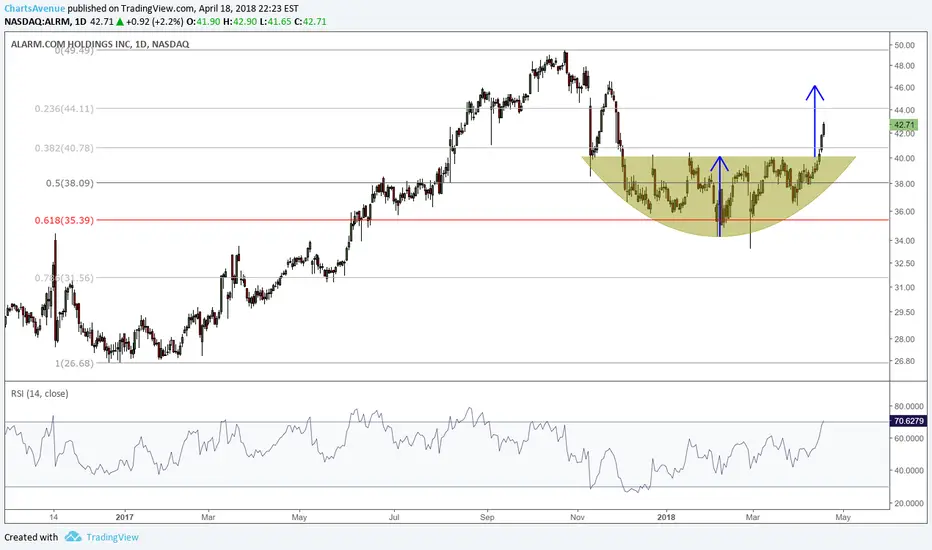
Task: Open the ChartsAvenue author link
Action: [34, 8]
